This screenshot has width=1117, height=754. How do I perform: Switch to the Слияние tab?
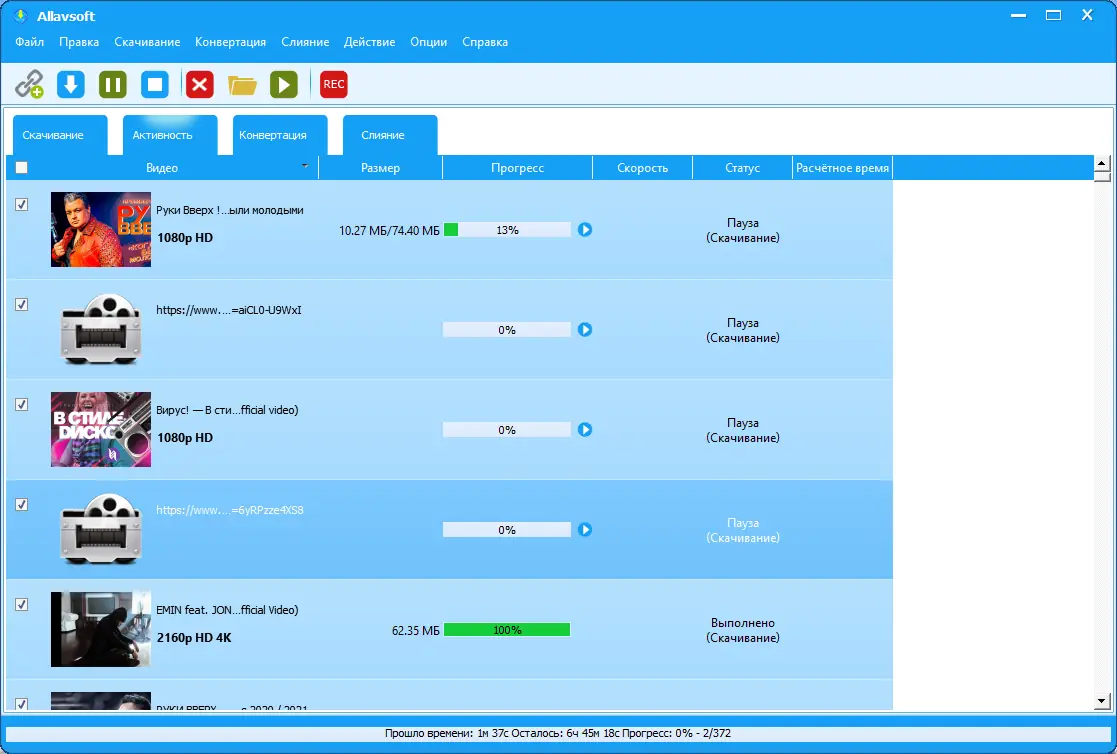click(390, 135)
